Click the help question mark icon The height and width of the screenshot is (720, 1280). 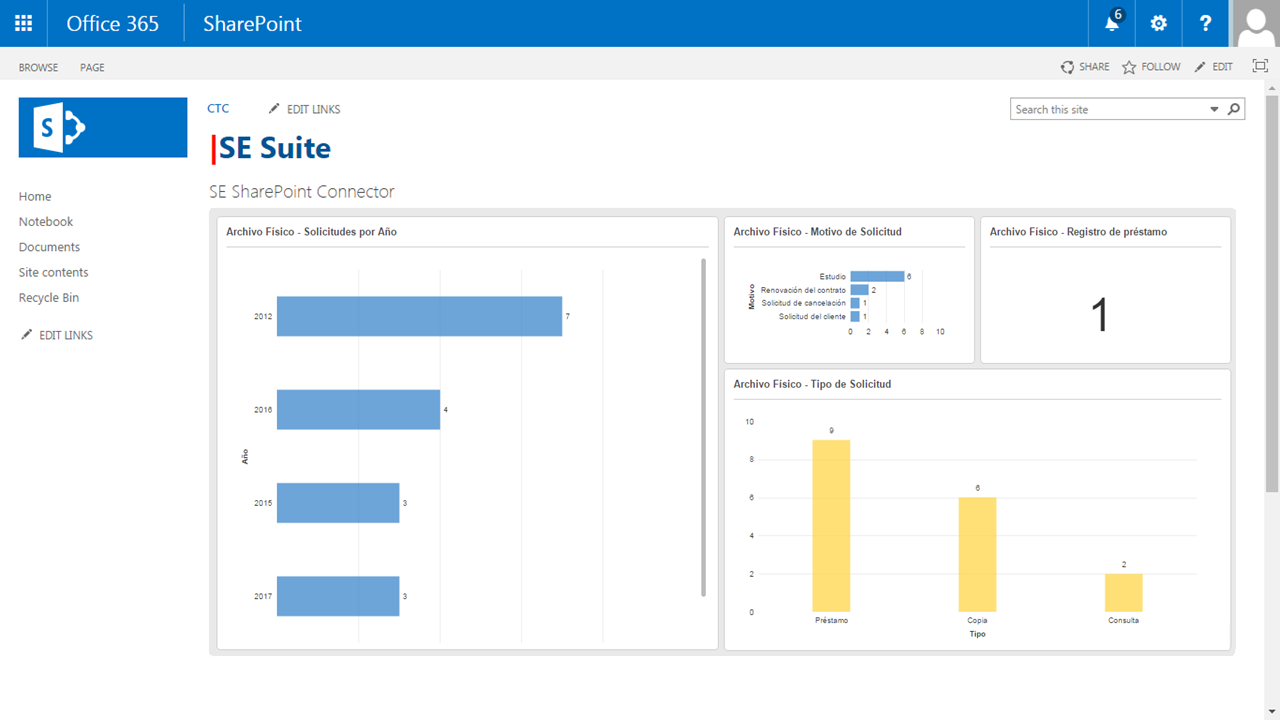1204,23
